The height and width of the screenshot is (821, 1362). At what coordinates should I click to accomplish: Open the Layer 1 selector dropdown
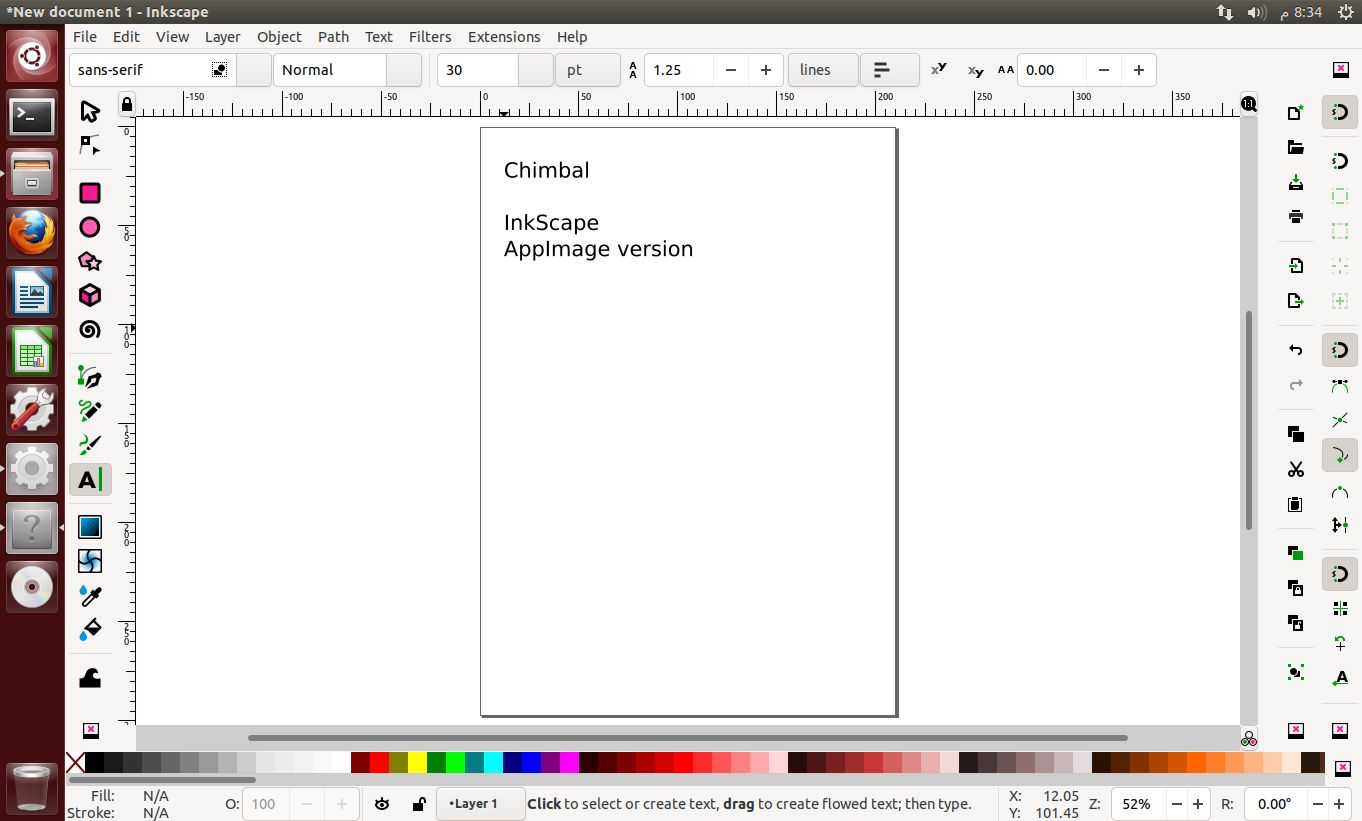[x=481, y=804]
